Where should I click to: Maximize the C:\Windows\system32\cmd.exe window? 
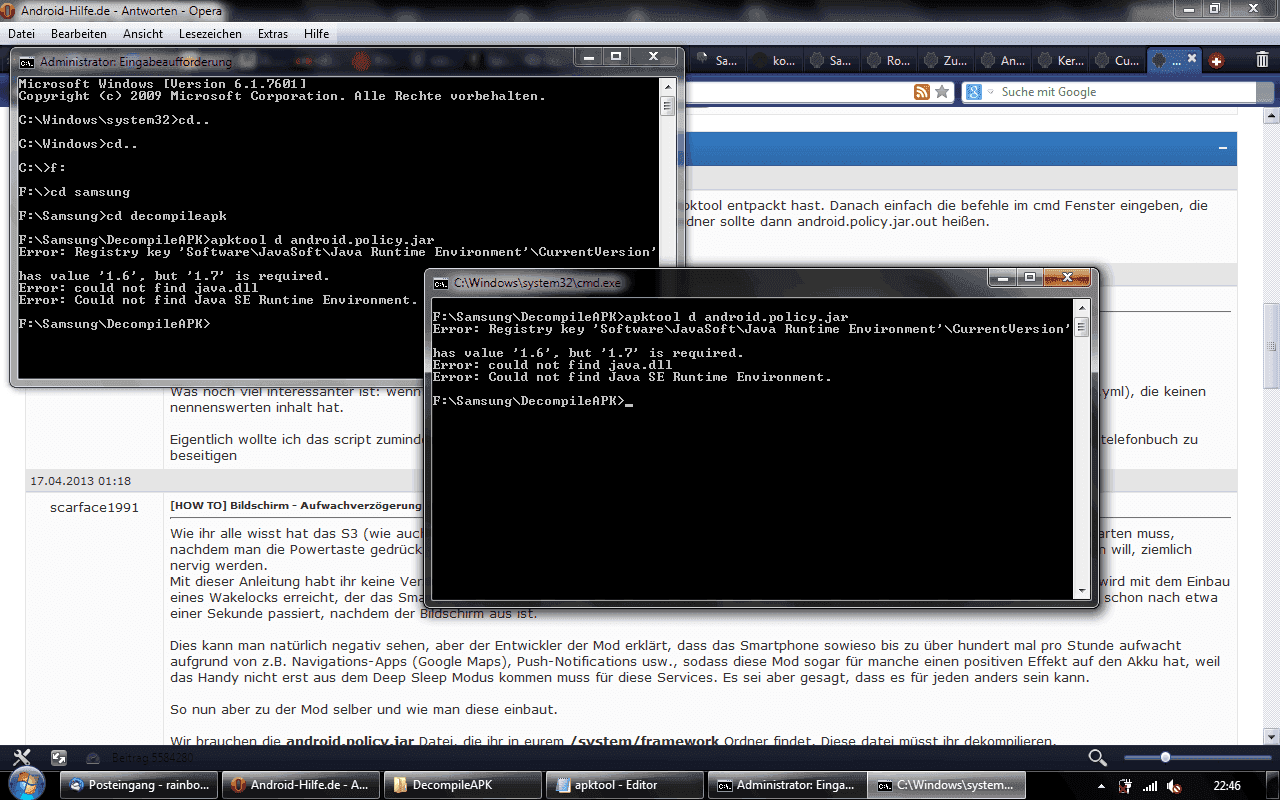tap(1030, 277)
